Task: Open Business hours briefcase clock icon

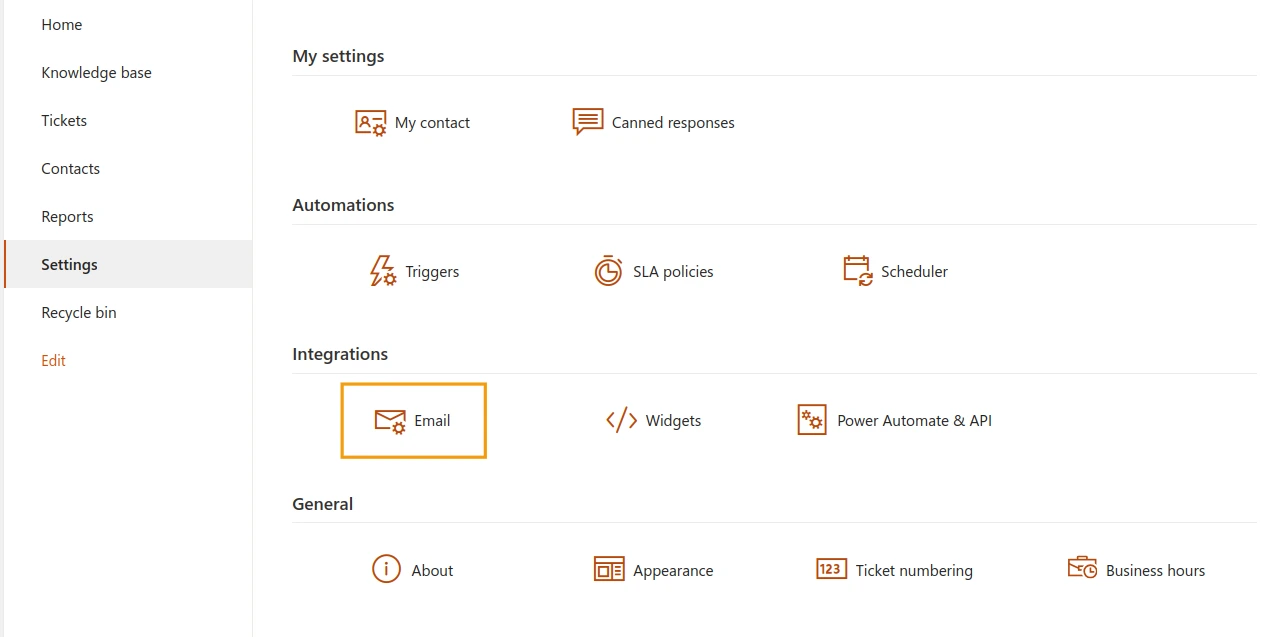Action: click(1082, 569)
